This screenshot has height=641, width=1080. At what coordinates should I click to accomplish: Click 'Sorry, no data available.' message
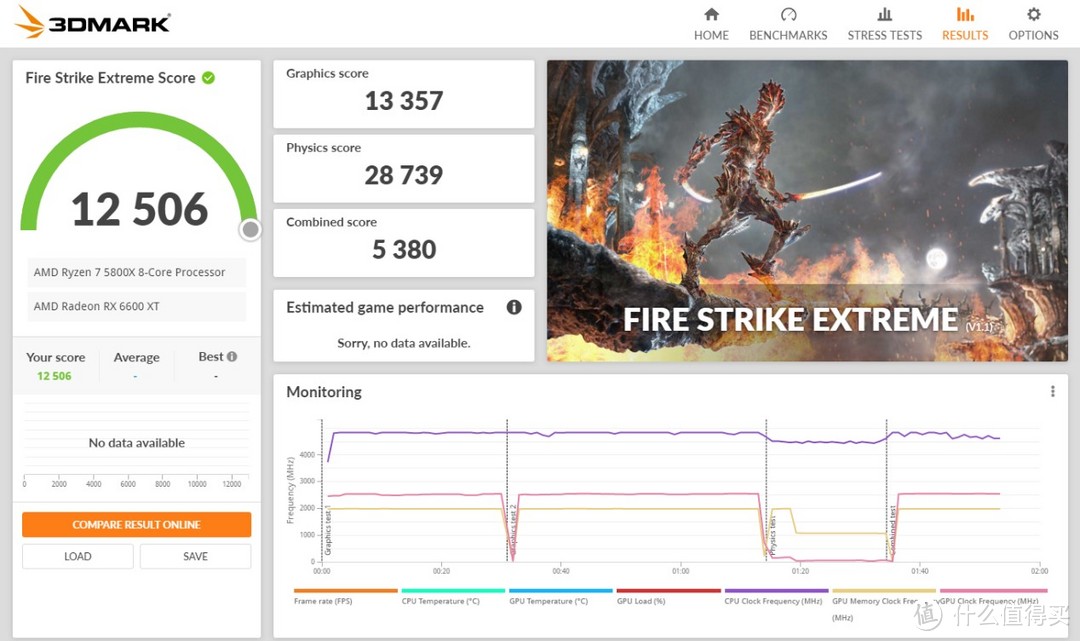click(404, 343)
